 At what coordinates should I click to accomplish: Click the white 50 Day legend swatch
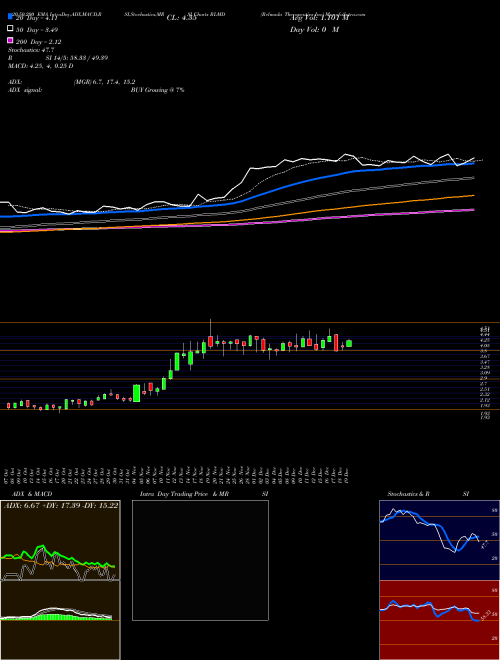10,29
